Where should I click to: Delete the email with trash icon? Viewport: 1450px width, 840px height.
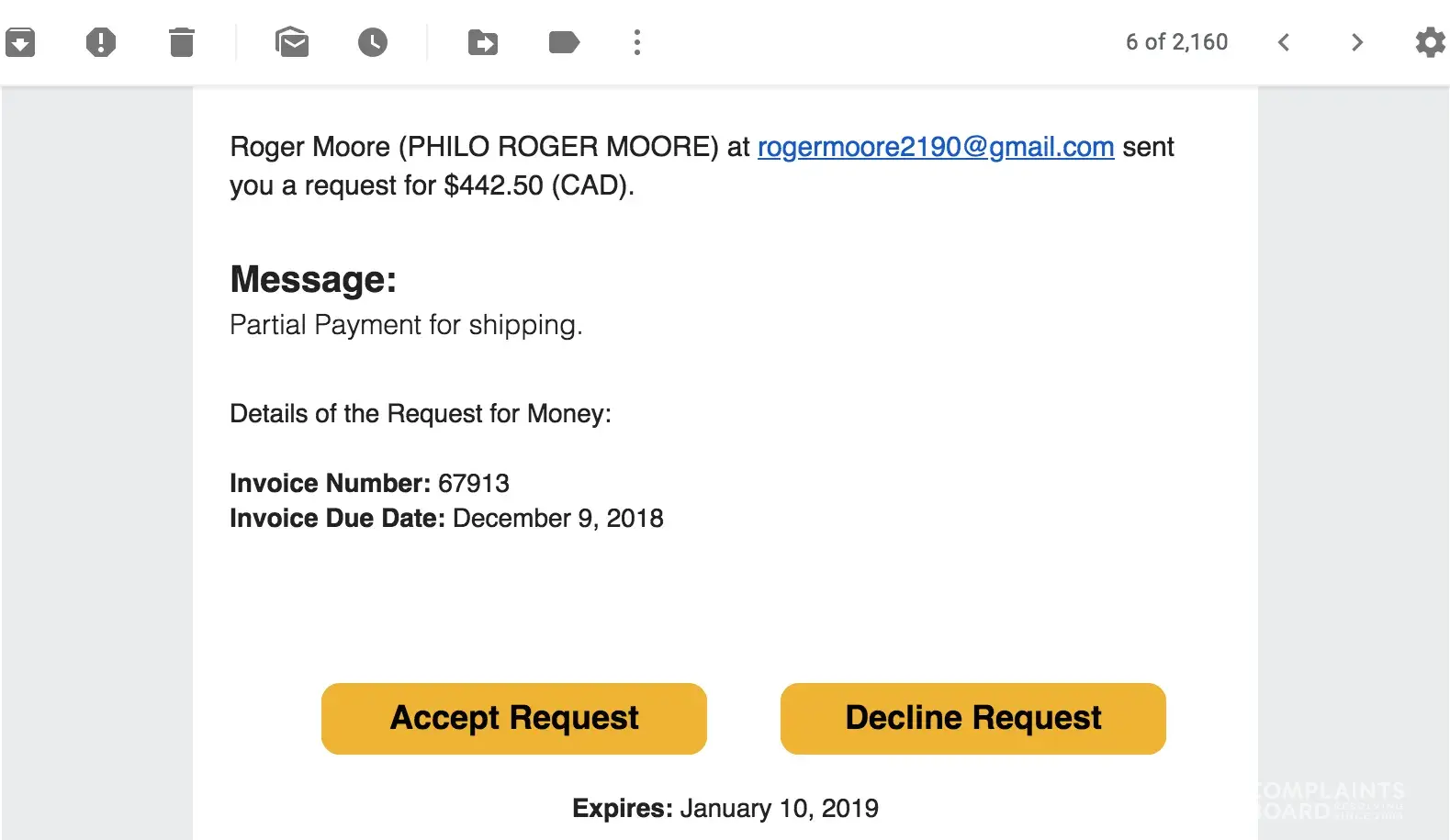[182, 42]
